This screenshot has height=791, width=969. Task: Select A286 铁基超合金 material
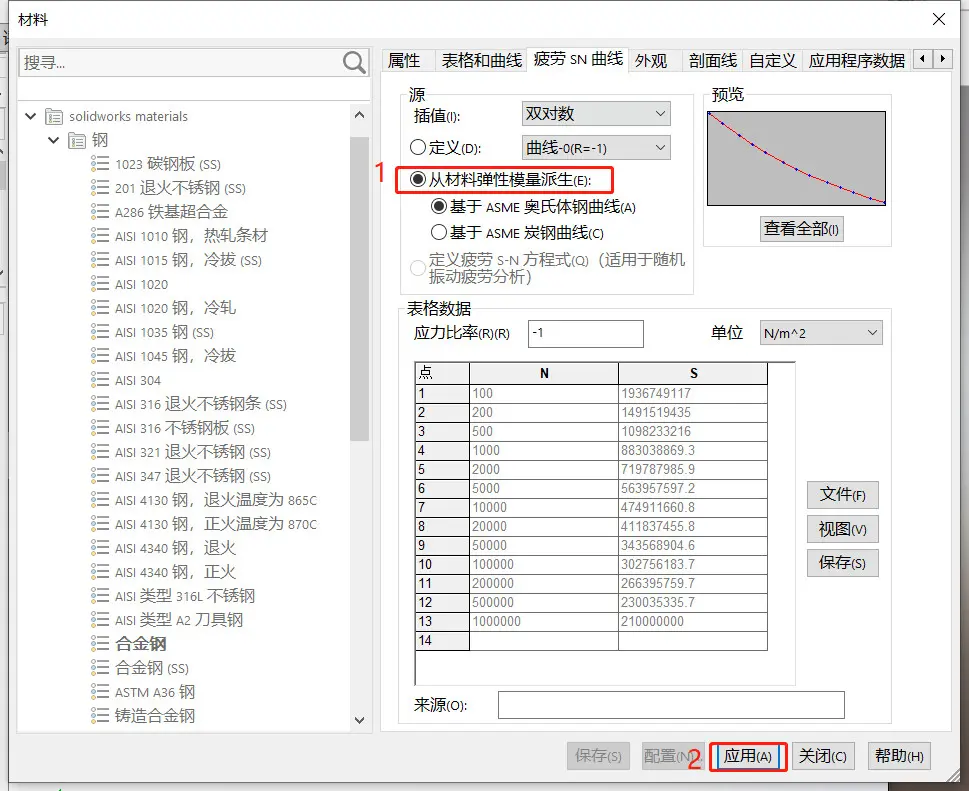pos(171,212)
